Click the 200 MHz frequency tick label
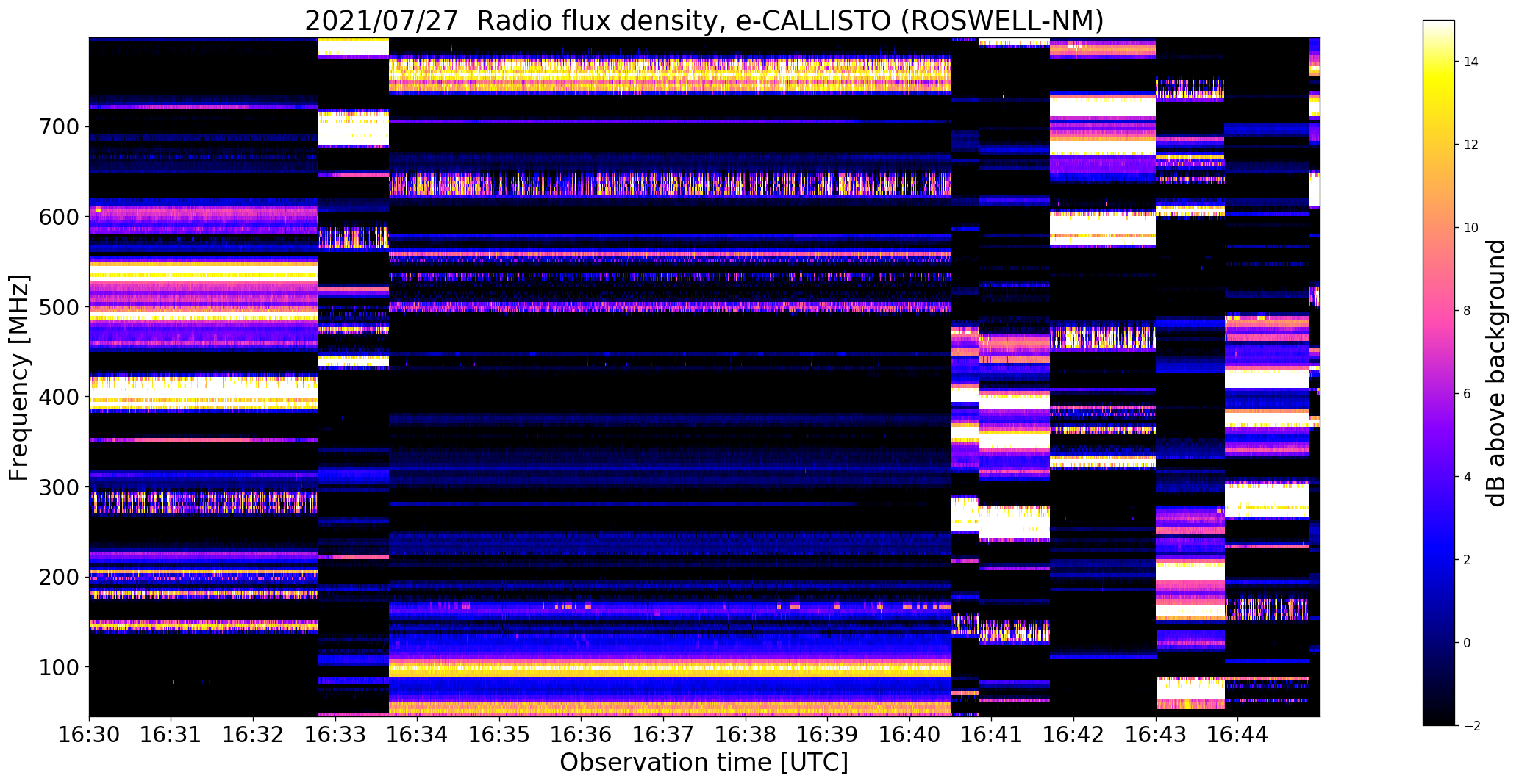Image resolution: width=1519 pixels, height=784 pixels. tap(58, 578)
